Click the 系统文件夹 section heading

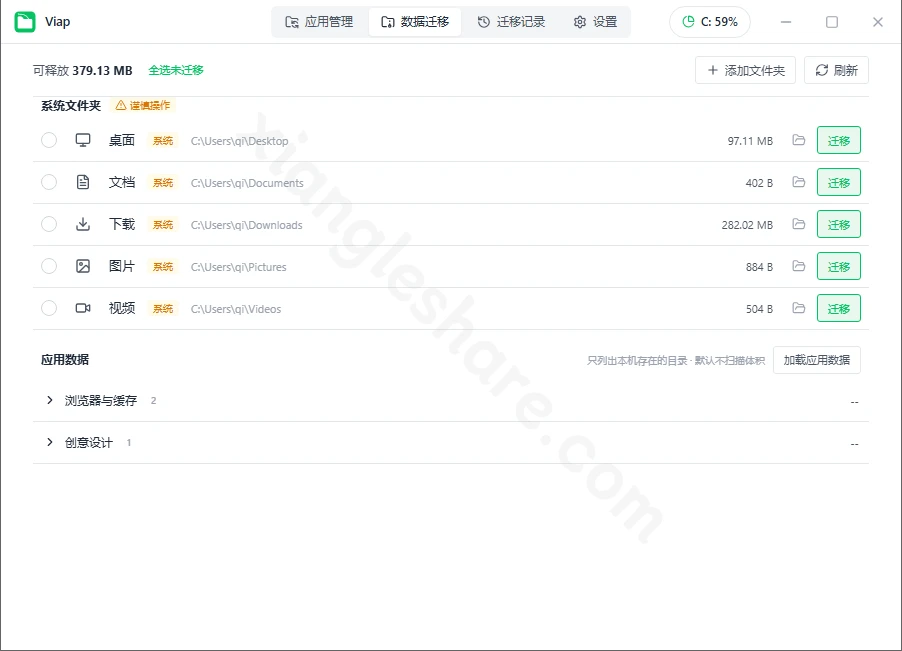click(x=71, y=105)
